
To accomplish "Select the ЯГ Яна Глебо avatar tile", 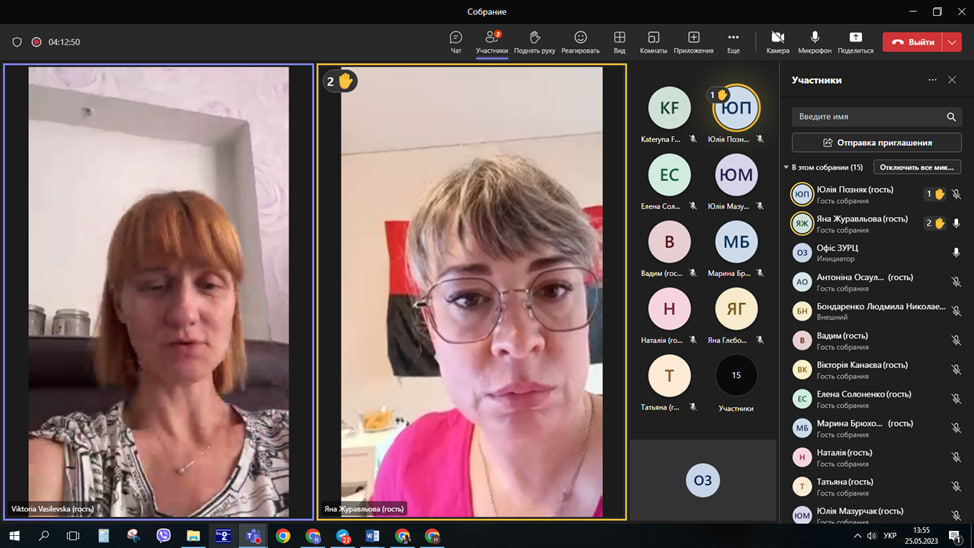I will (736, 309).
